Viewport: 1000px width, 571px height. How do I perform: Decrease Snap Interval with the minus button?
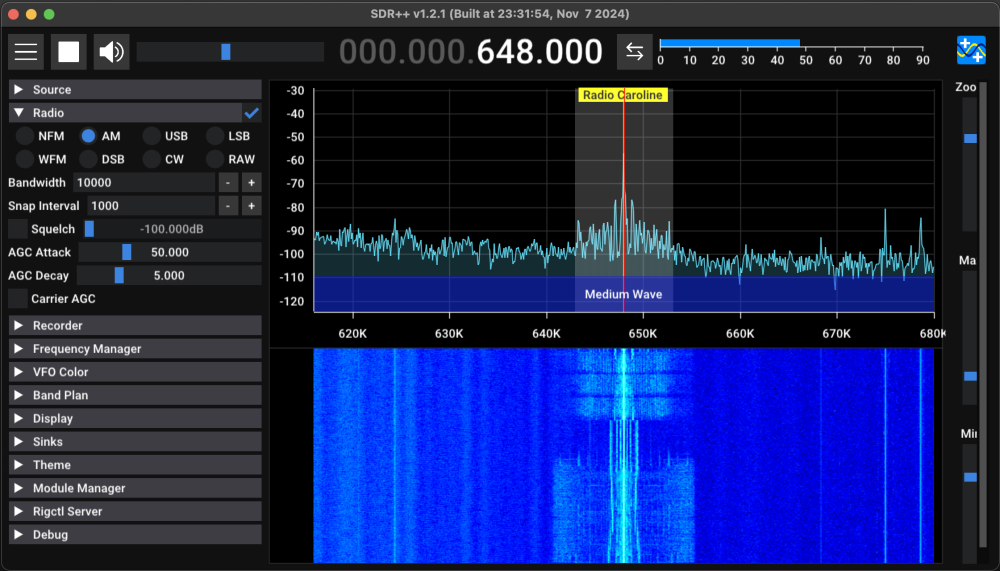point(228,206)
